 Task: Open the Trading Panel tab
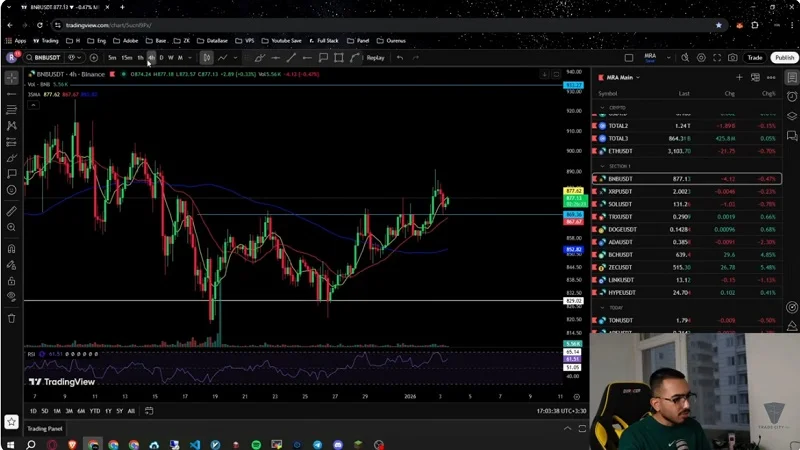[x=44, y=428]
